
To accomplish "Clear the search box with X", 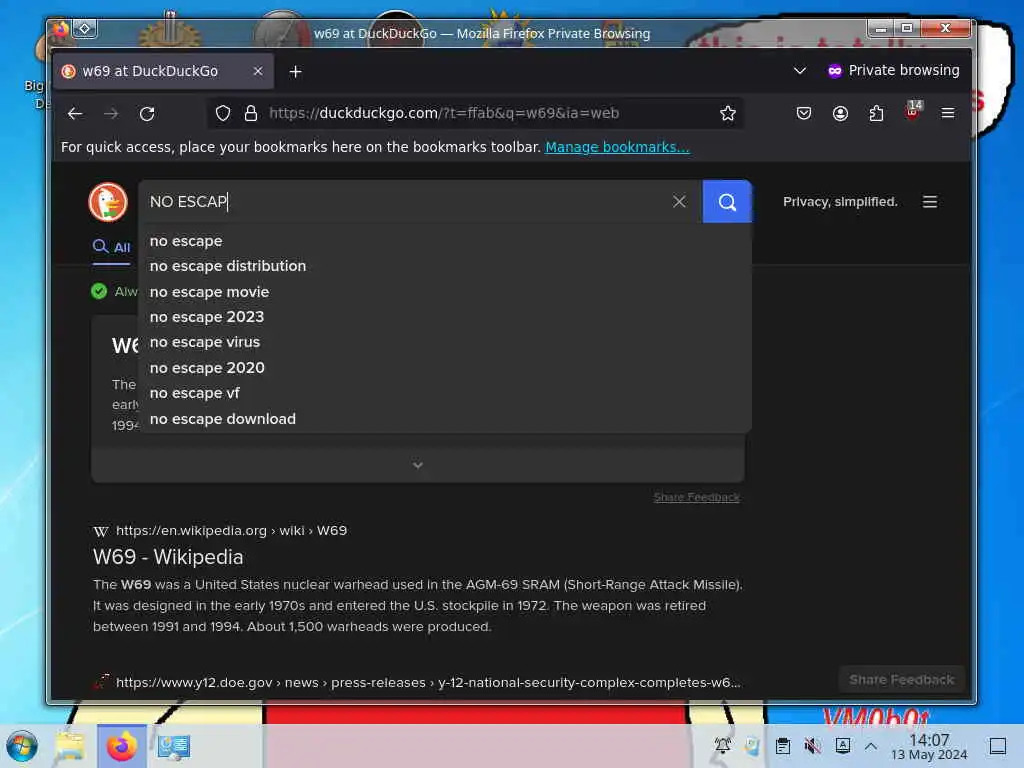I will click(679, 202).
